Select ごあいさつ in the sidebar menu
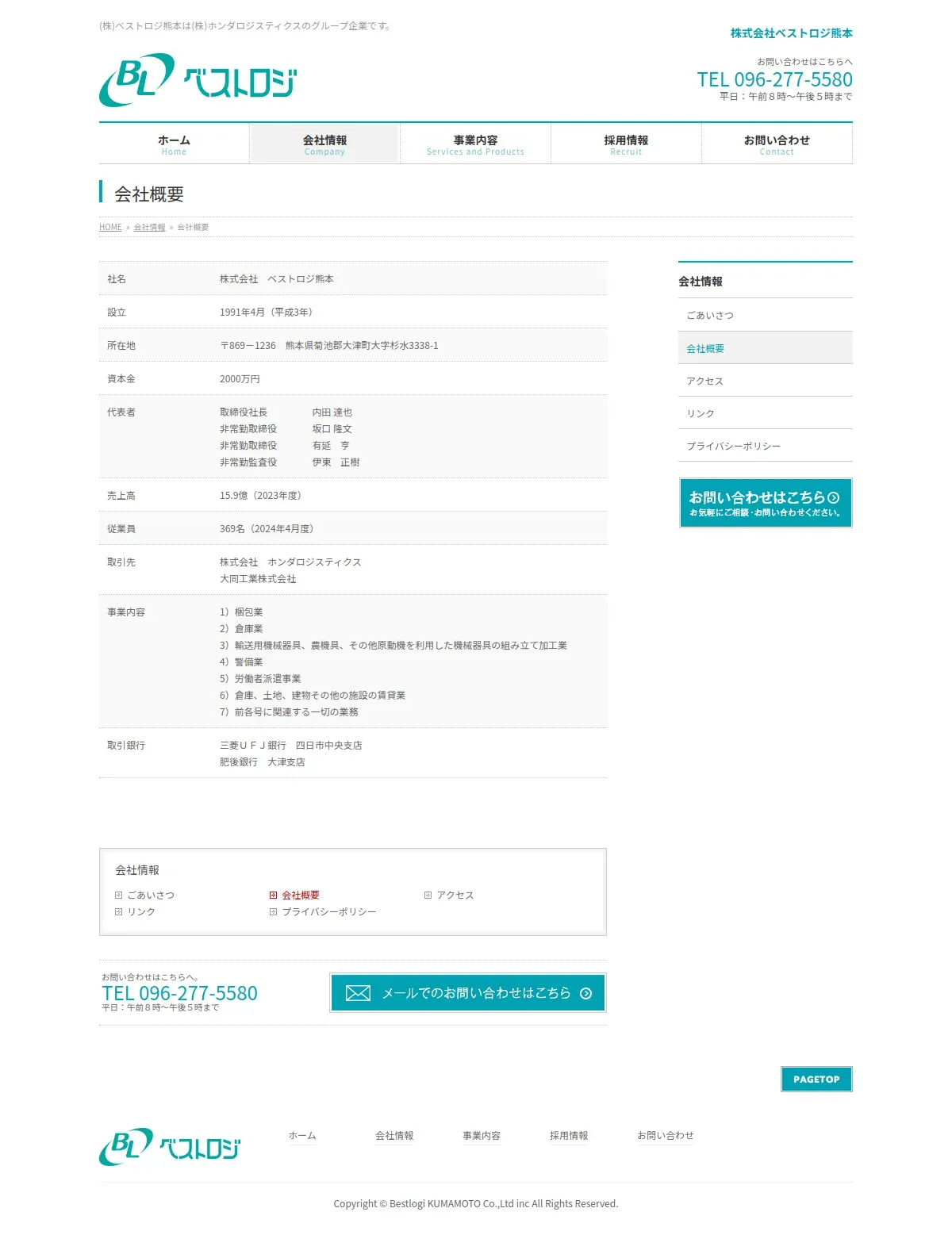The height and width of the screenshot is (1235, 952). coord(766,315)
